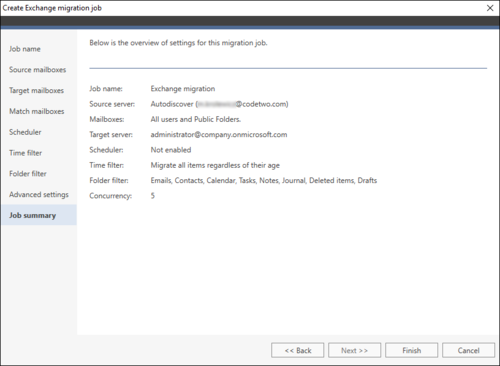Viewport: 500px width, 366px height.
Task: Click the Concurrency value 5
Action: (x=153, y=196)
